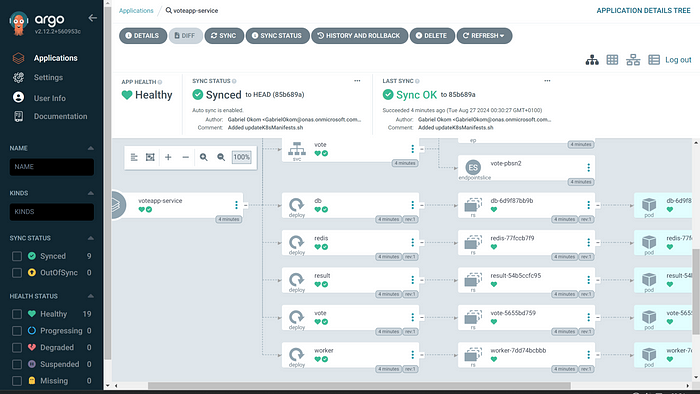Click the compact nodes layout icon

click(x=134, y=157)
